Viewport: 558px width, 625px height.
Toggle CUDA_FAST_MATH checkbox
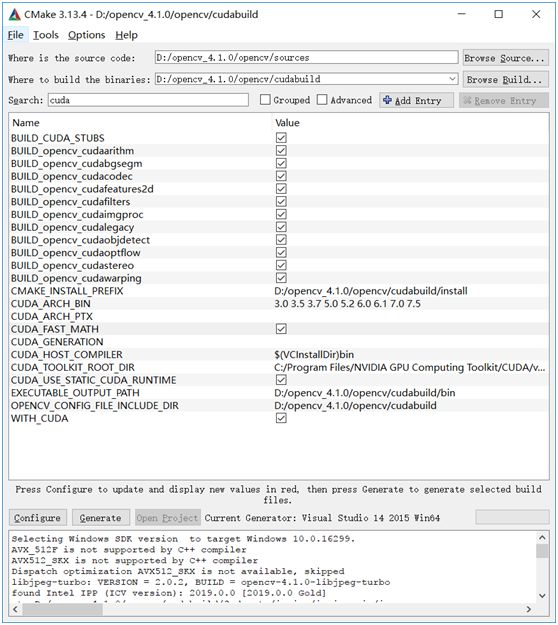[x=281, y=329]
